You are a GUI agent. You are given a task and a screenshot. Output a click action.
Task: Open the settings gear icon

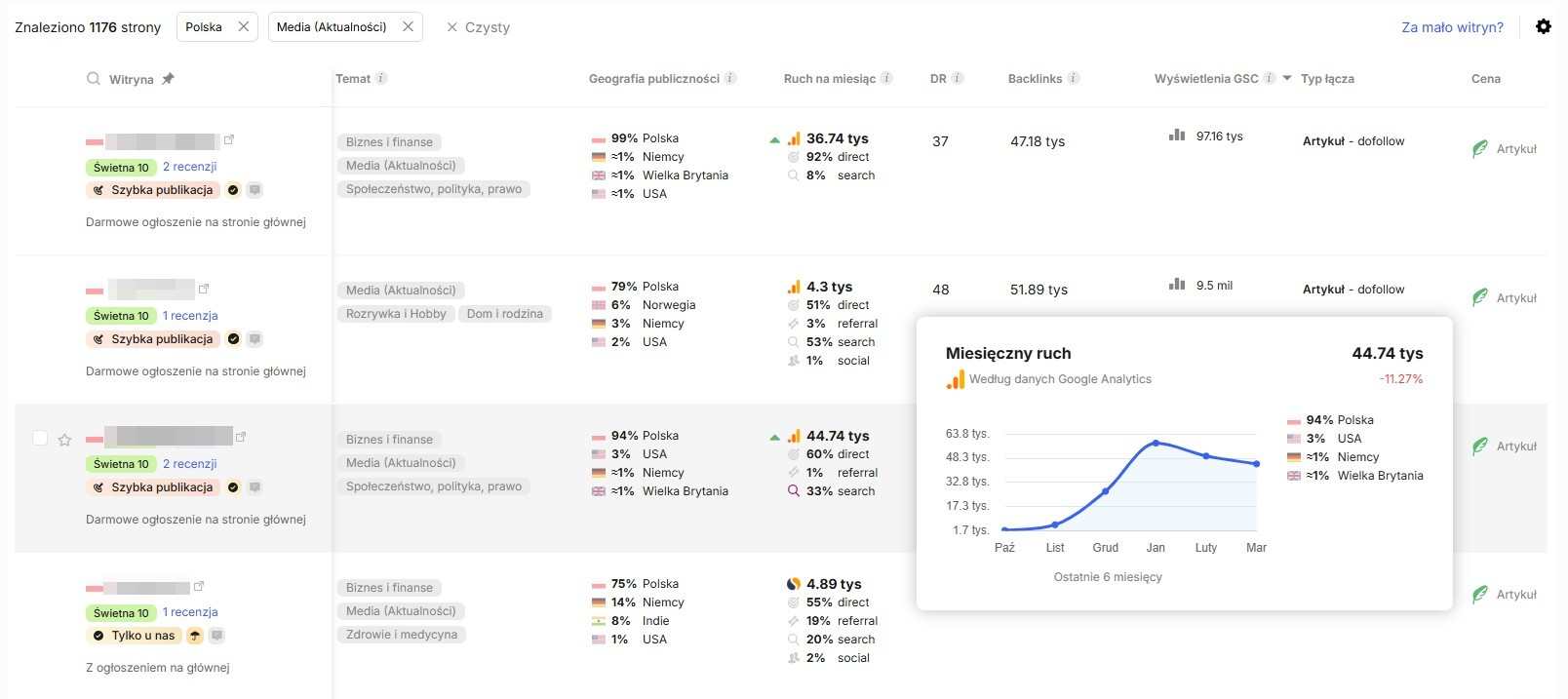(1543, 26)
